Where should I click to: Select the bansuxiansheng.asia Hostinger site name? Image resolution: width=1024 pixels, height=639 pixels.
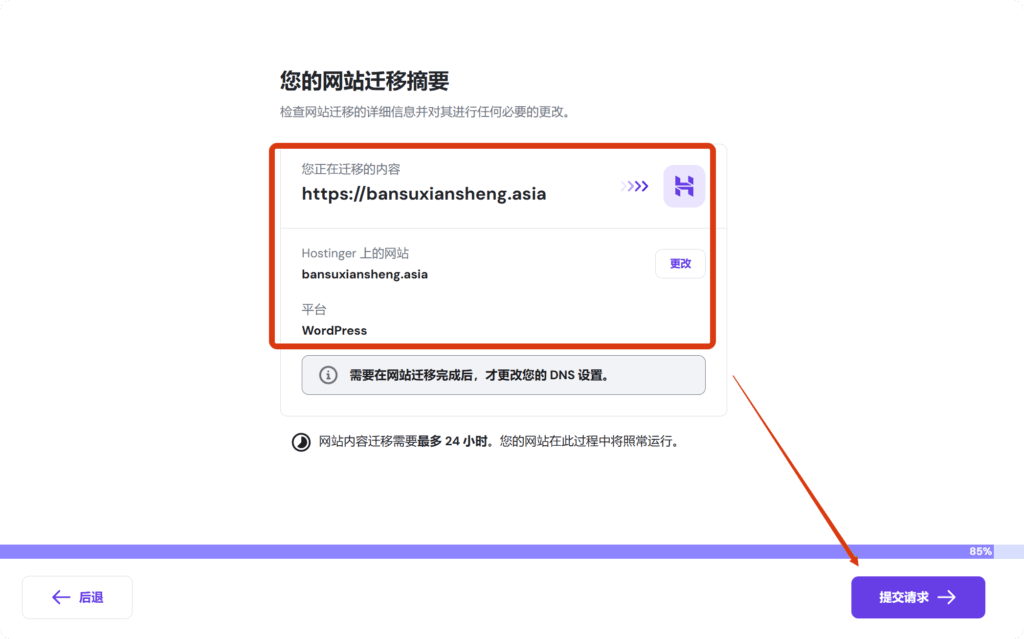(365, 273)
